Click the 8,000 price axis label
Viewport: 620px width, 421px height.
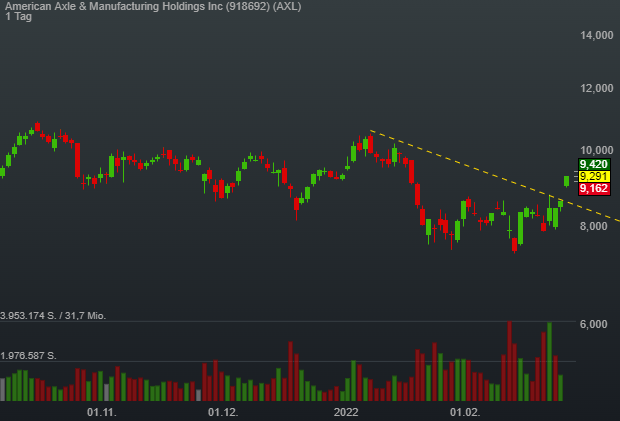tap(594, 226)
